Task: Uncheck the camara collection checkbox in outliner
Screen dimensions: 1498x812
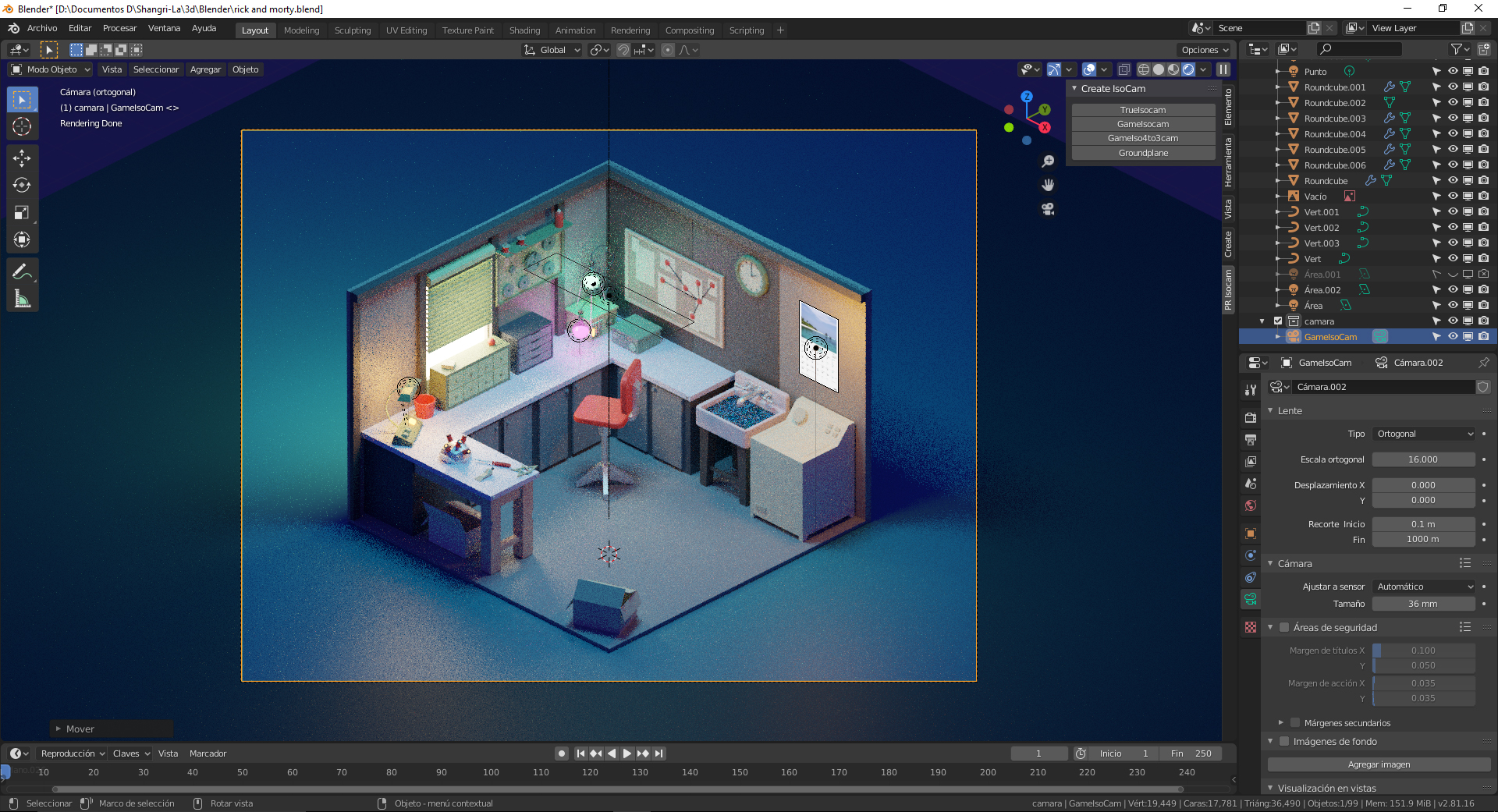Action: pos(1278,321)
